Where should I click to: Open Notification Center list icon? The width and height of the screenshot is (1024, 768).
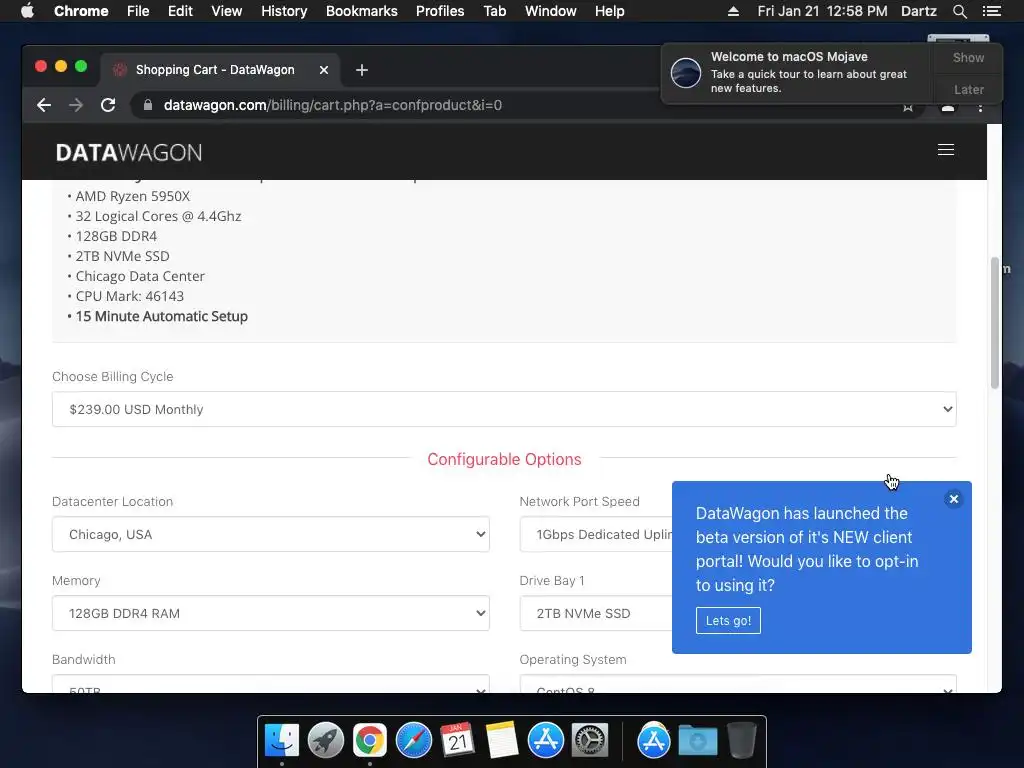(x=991, y=11)
